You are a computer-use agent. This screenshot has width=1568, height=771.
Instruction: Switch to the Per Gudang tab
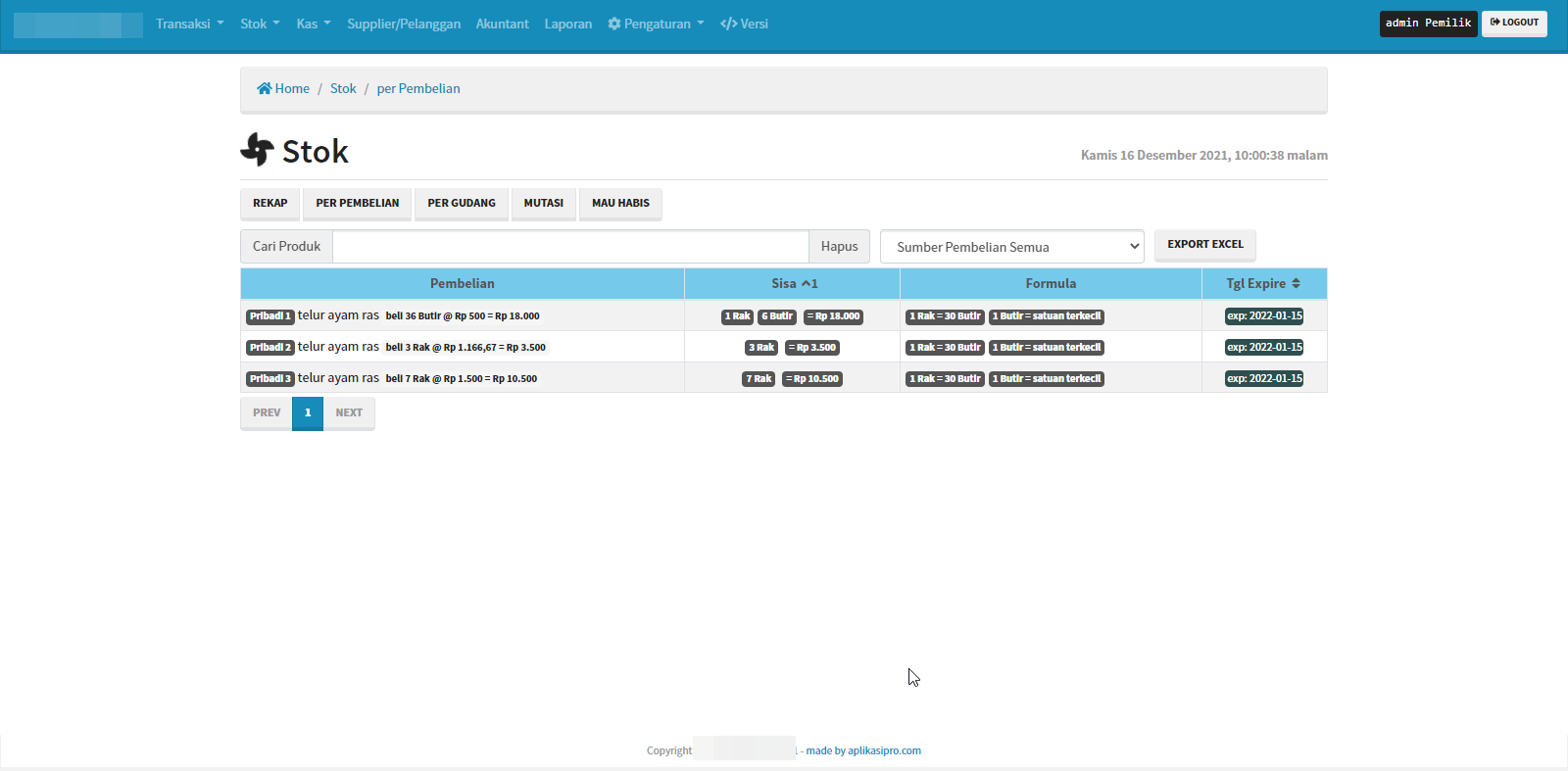pyautogui.click(x=461, y=203)
